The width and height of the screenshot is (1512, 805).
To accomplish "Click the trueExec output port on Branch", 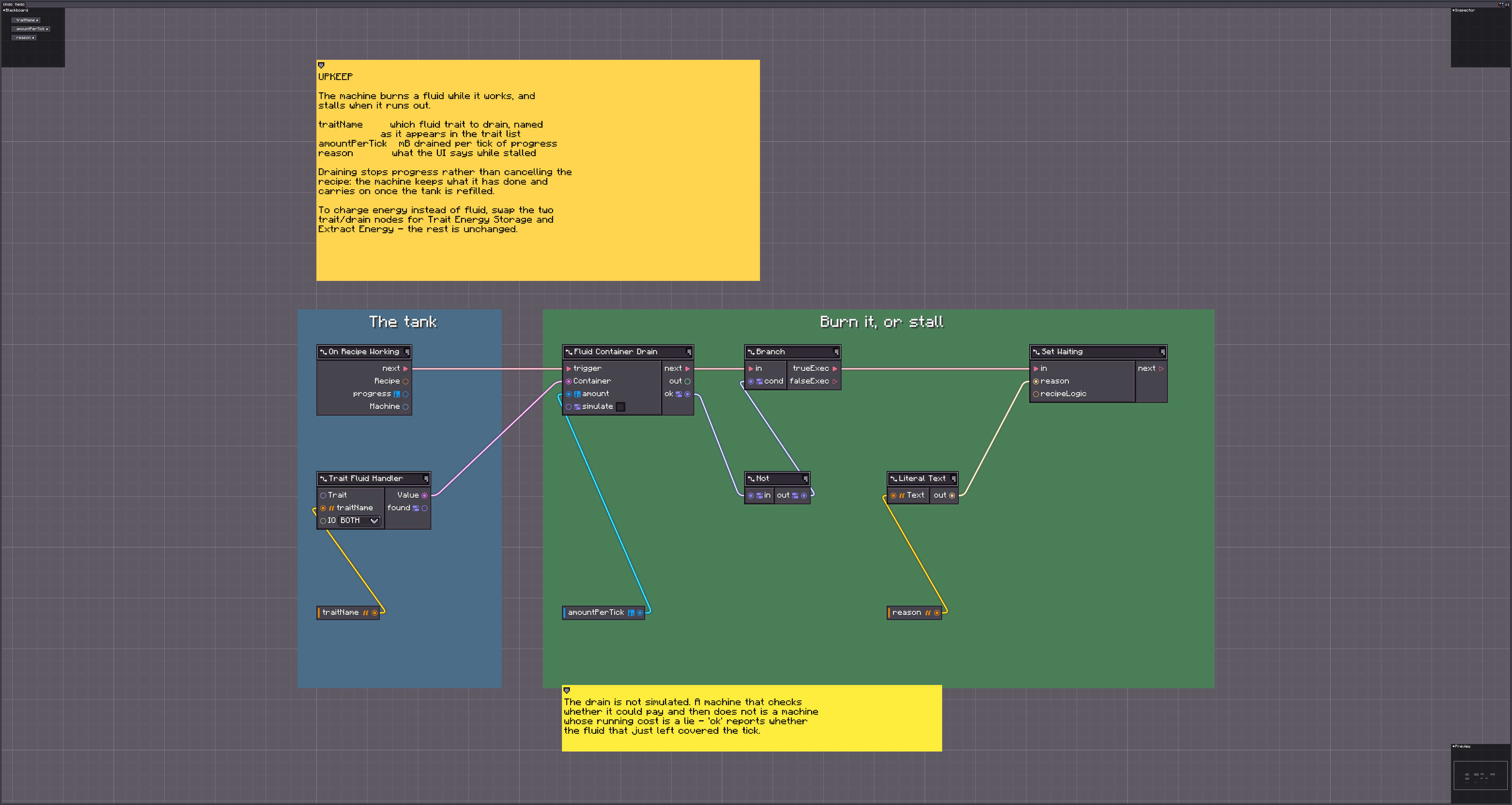I will [835, 369].
